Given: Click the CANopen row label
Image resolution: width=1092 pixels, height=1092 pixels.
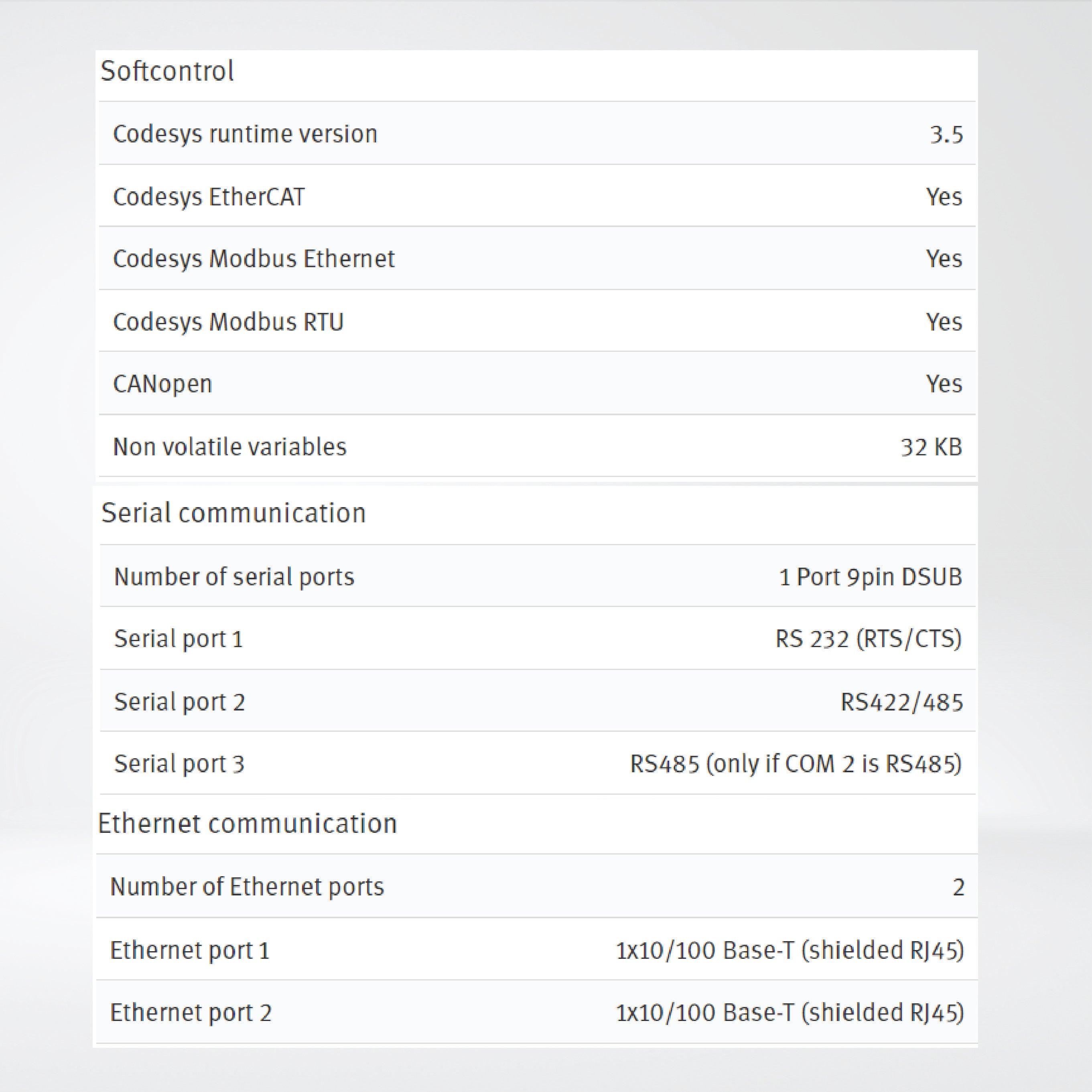Looking at the screenshot, I should point(162,384).
